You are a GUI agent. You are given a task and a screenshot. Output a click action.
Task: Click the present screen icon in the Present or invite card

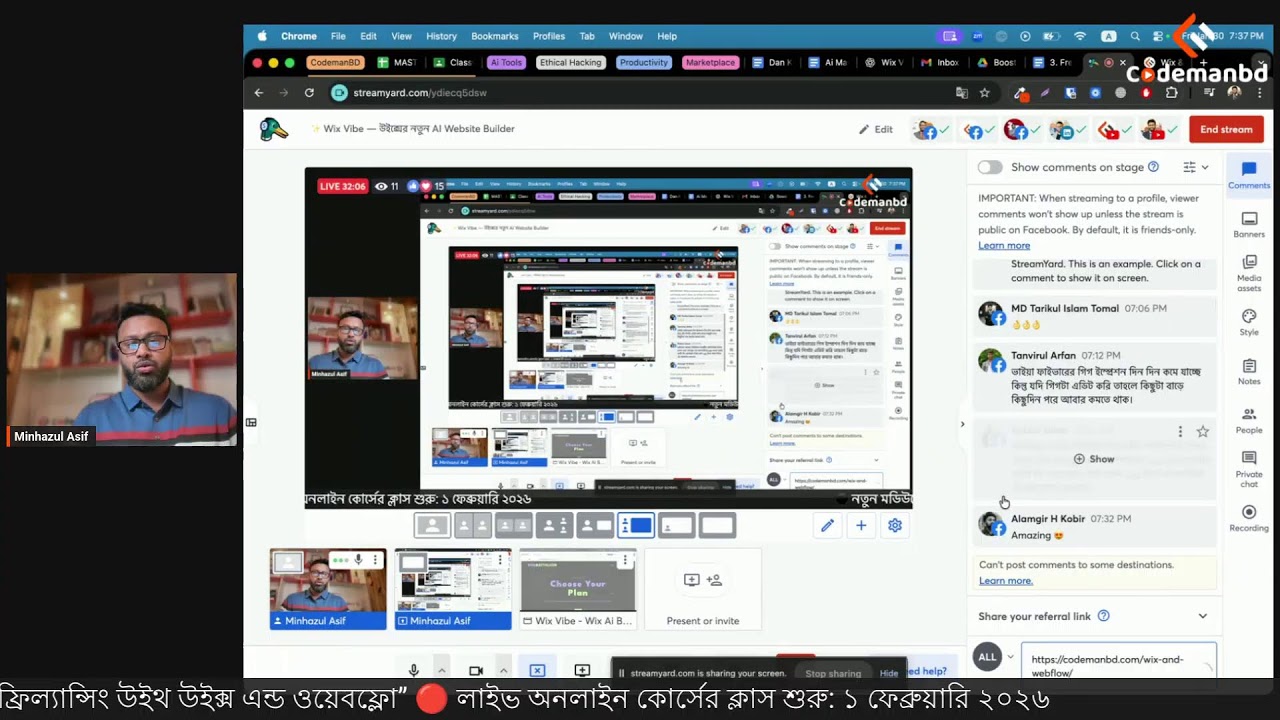pos(691,580)
